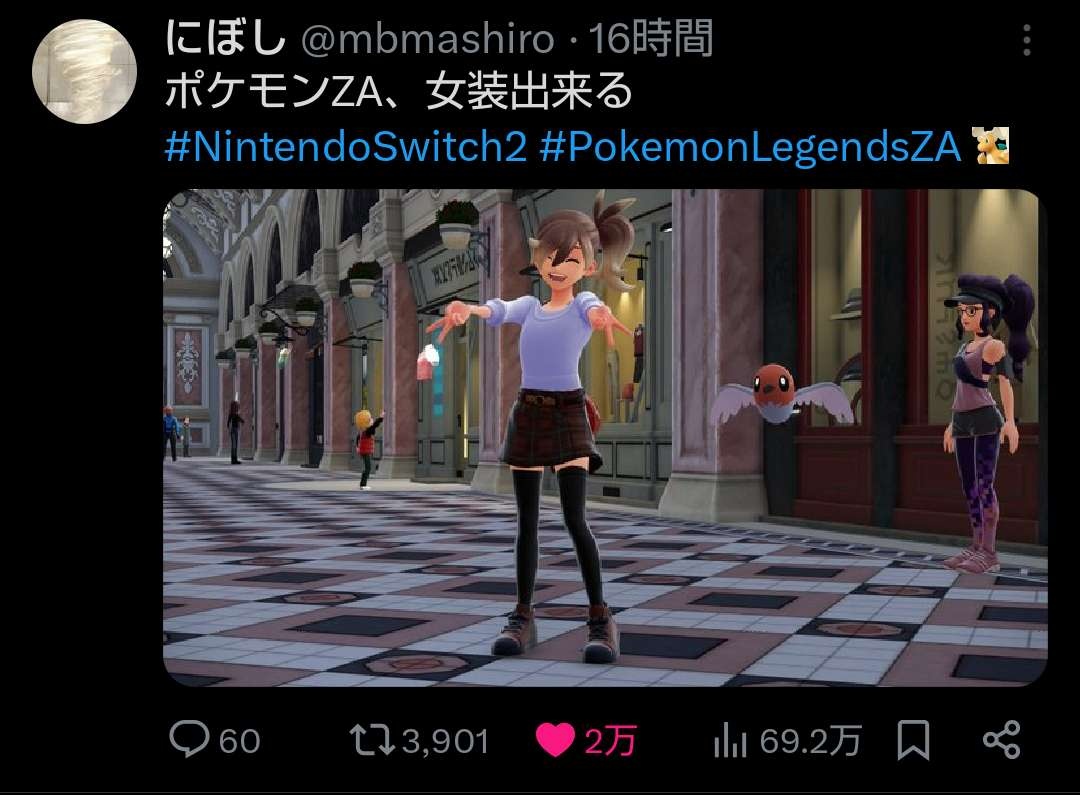The width and height of the screenshot is (1080, 795).
Task: Click the 69.2万 views count
Action: coord(811,742)
